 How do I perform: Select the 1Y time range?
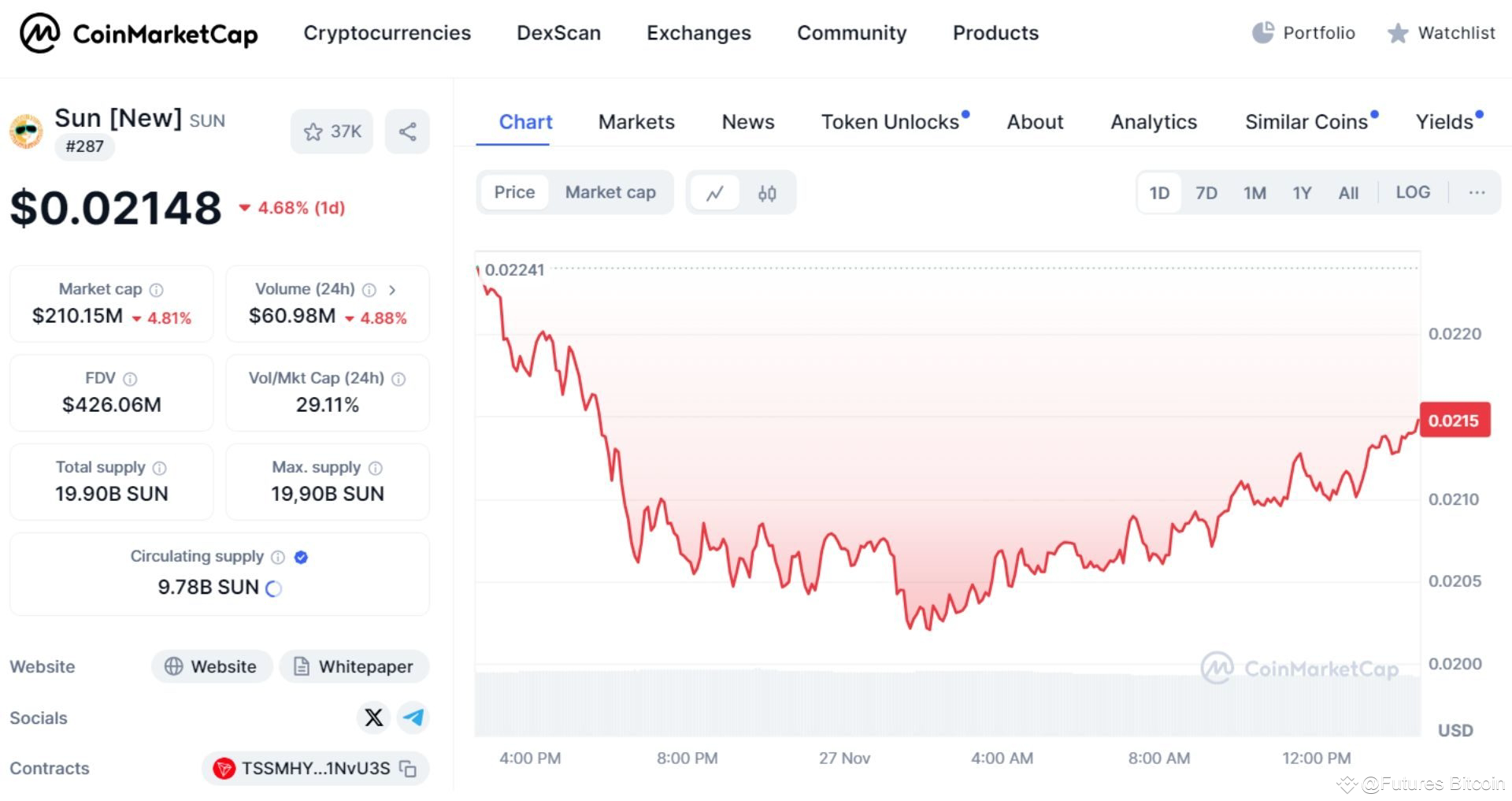click(x=1302, y=193)
